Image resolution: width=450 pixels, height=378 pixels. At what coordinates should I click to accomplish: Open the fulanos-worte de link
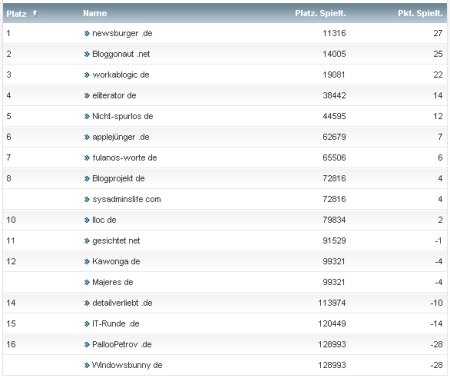tap(125, 158)
